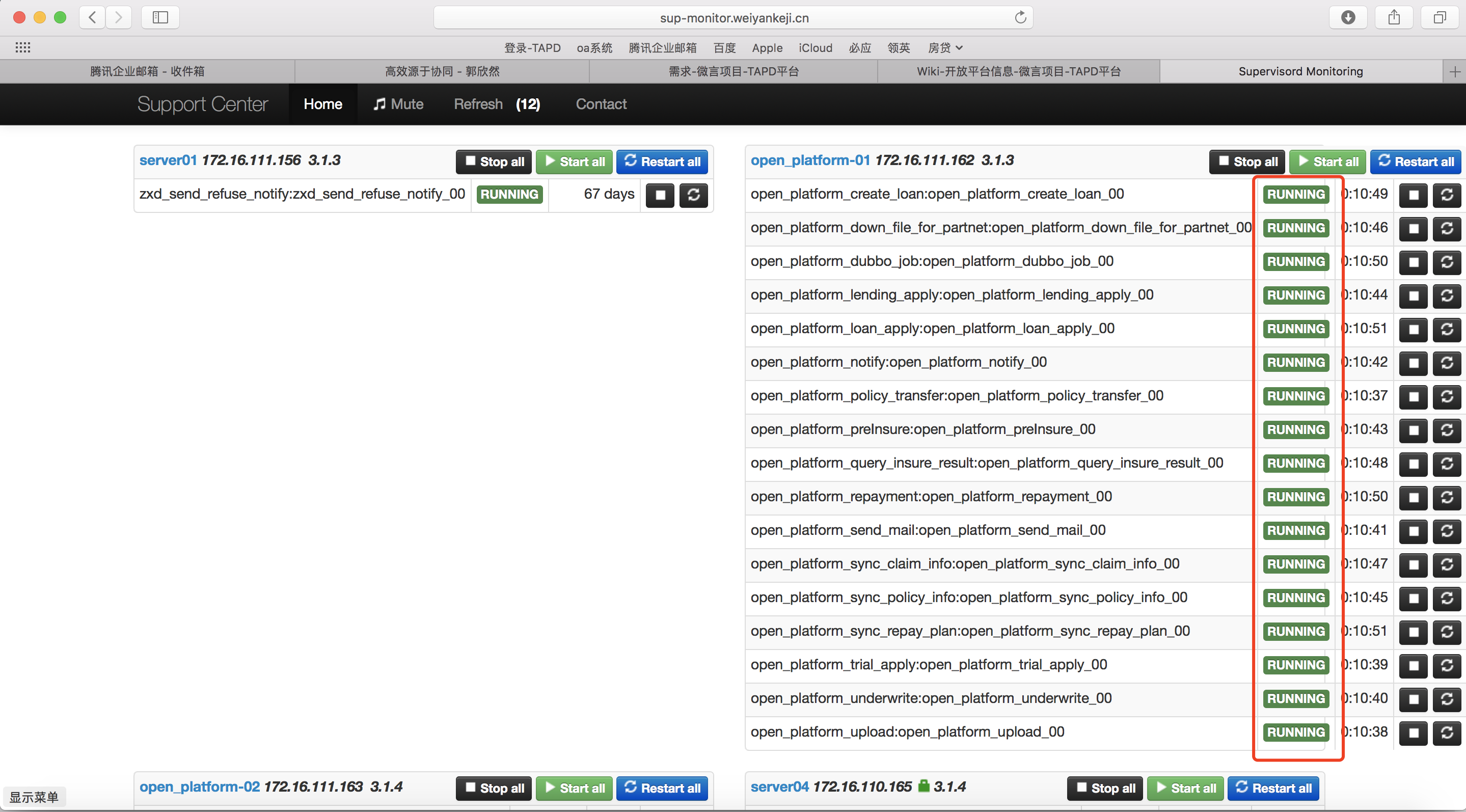The height and width of the screenshot is (812, 1466).
Task: Restart open_platform_upload_00 process
Action: 1447,733
